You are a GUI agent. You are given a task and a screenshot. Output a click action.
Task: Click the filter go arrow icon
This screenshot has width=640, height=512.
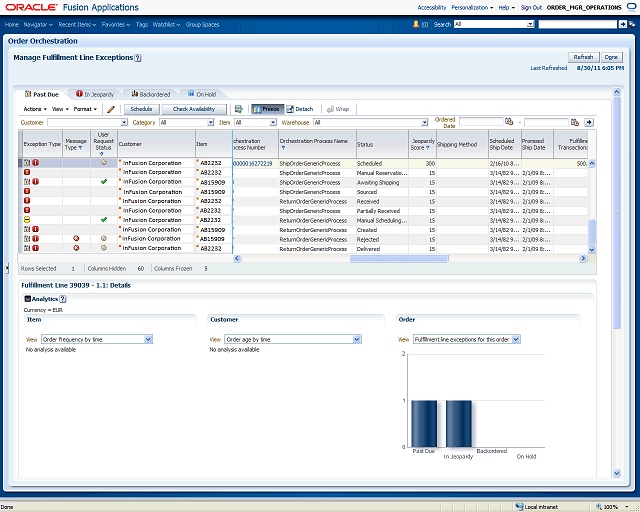pos(590,122)
